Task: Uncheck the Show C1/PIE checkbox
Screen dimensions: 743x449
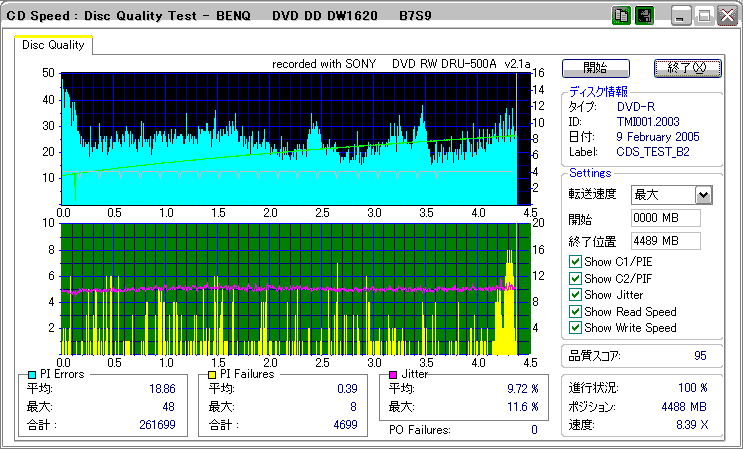Action: [x=575, y=262]
